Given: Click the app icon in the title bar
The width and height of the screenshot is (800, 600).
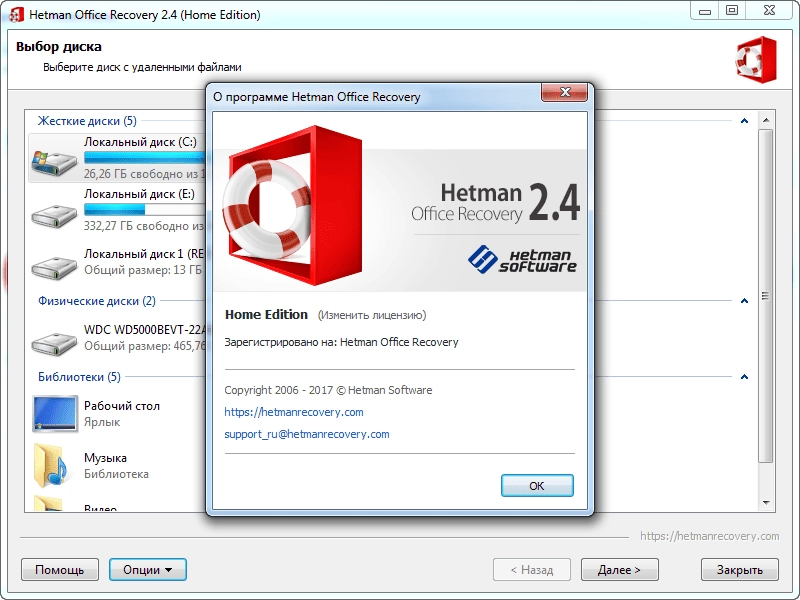Looking at the screenshot, I should pyautogui.click(x=16, y=15).
